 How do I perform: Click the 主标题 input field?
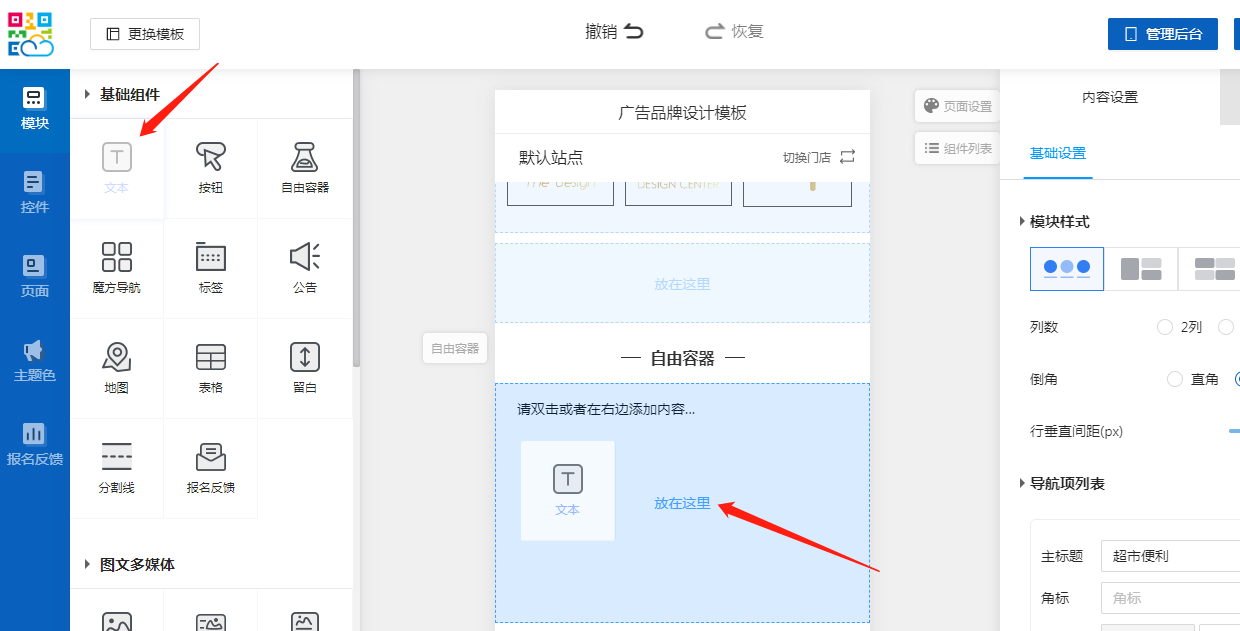1170,556
